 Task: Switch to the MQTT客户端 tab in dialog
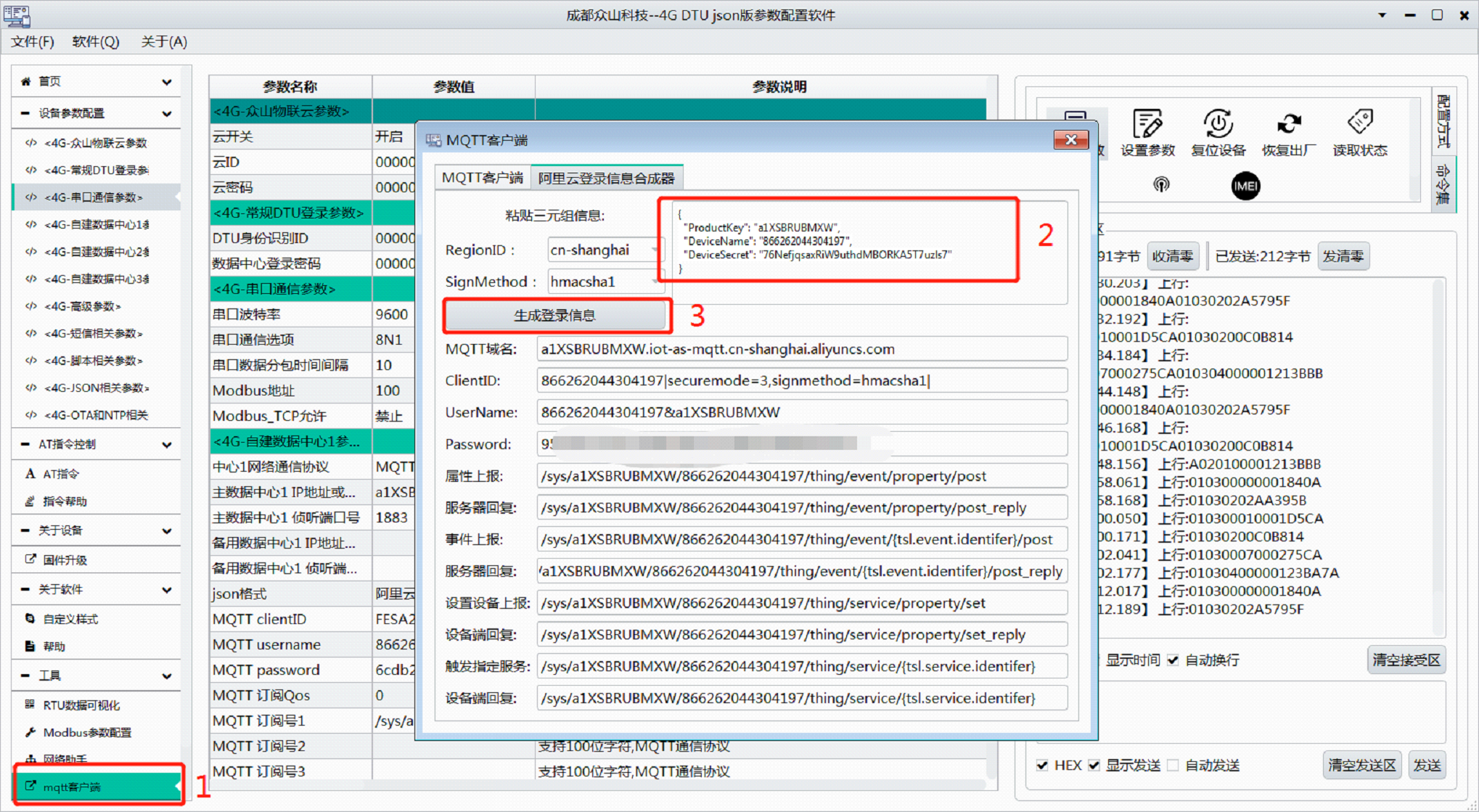point(483,178)
